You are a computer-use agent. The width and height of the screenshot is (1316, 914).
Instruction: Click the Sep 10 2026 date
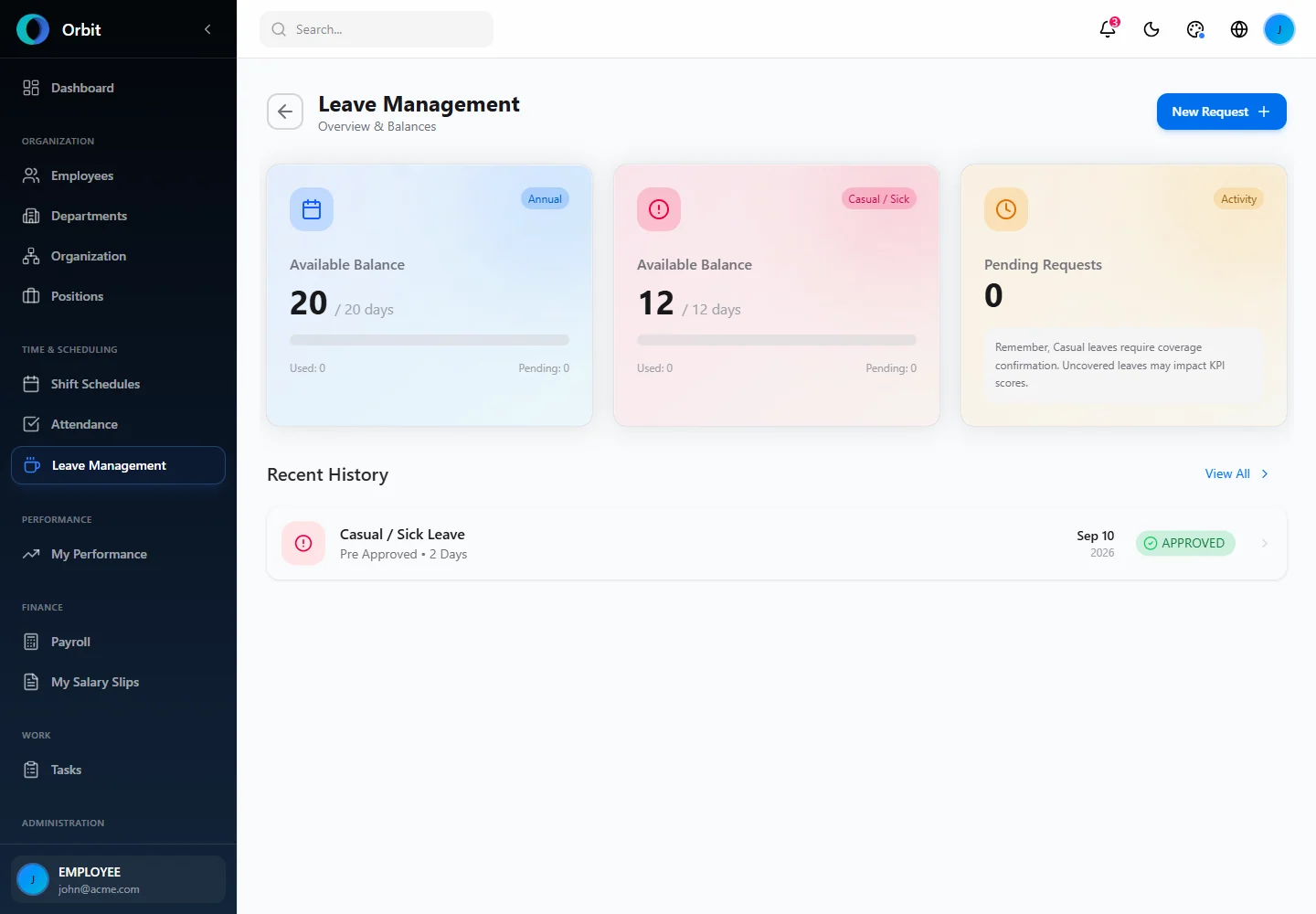[x=1095, y=544]
